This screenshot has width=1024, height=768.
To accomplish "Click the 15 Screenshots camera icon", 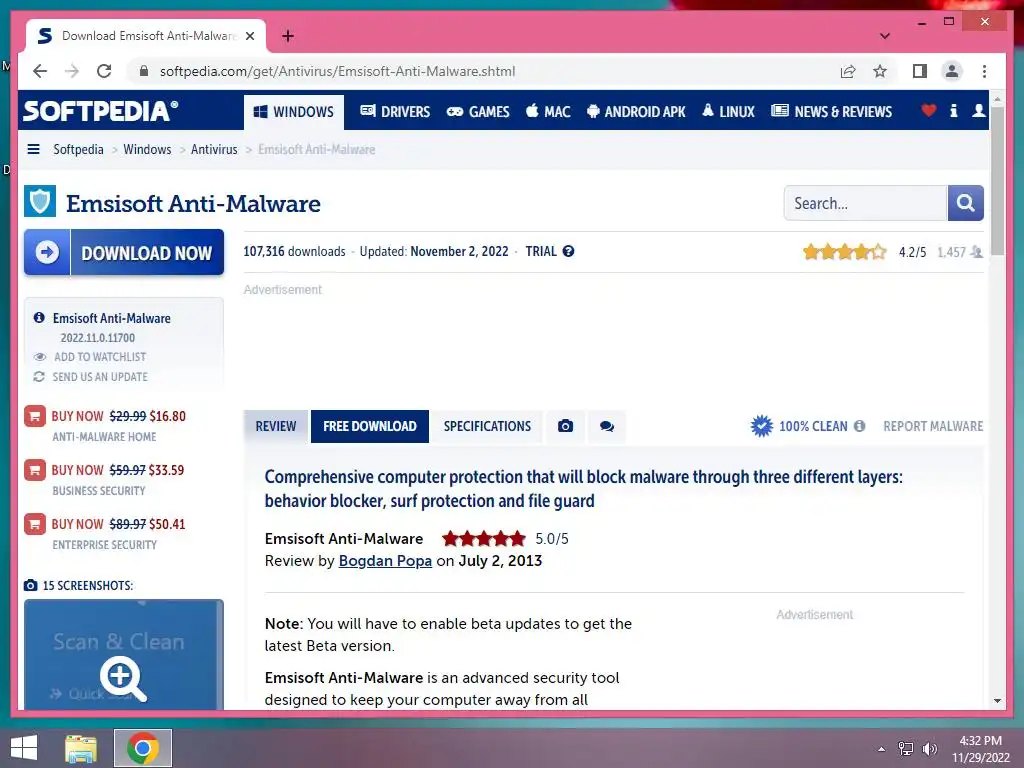I will tap(31, 585).
